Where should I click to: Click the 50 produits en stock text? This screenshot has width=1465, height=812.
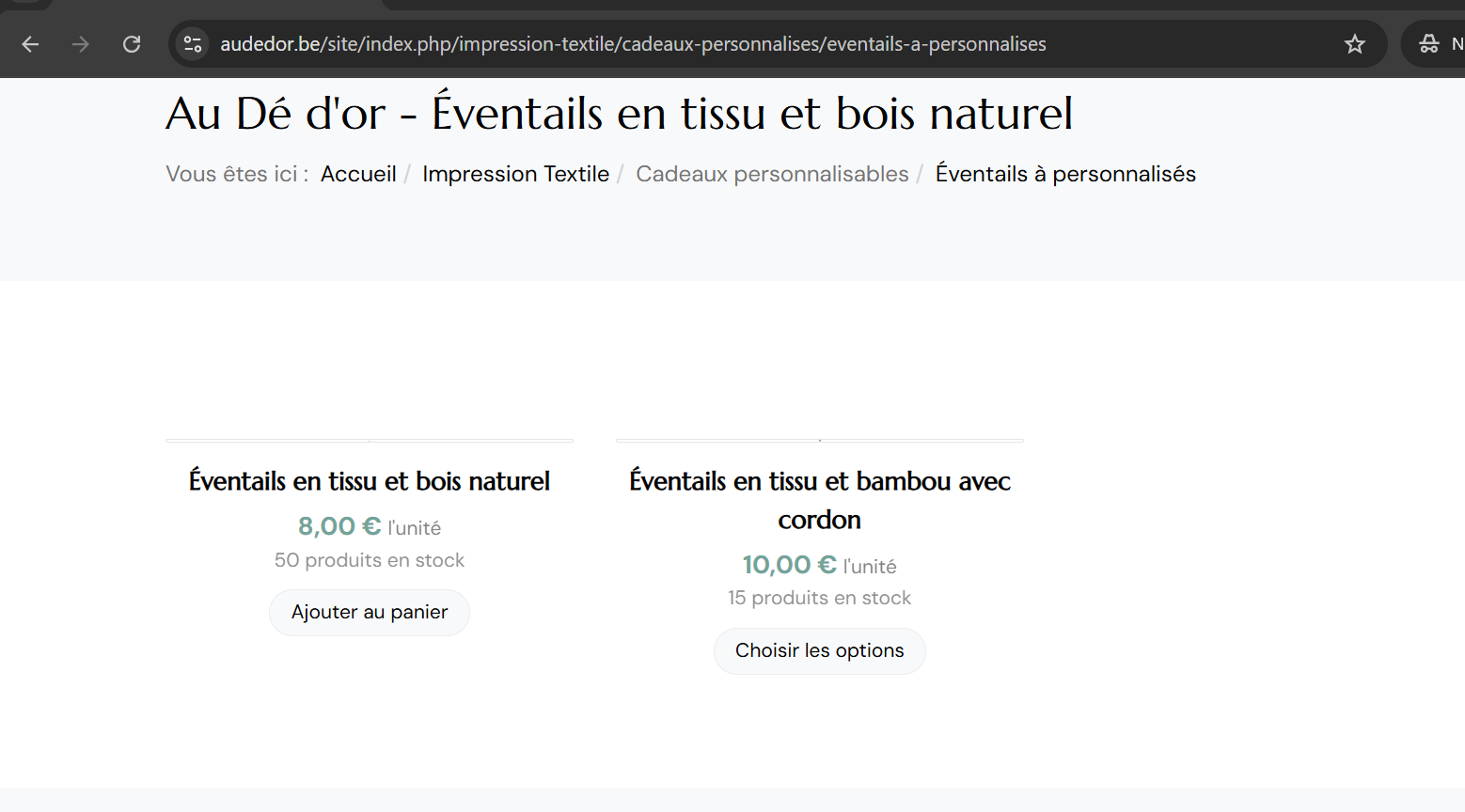pos(370,560)
